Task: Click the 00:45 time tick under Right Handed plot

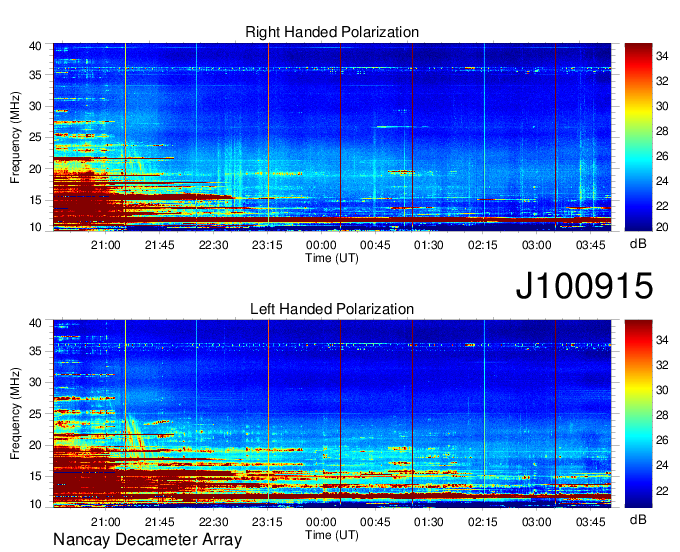Action: tap(375, 245)
